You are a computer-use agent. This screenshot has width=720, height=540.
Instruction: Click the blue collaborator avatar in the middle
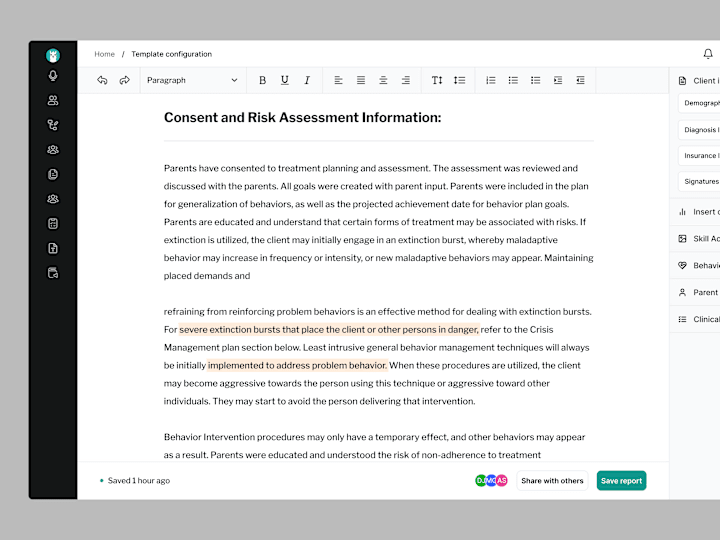491,481
